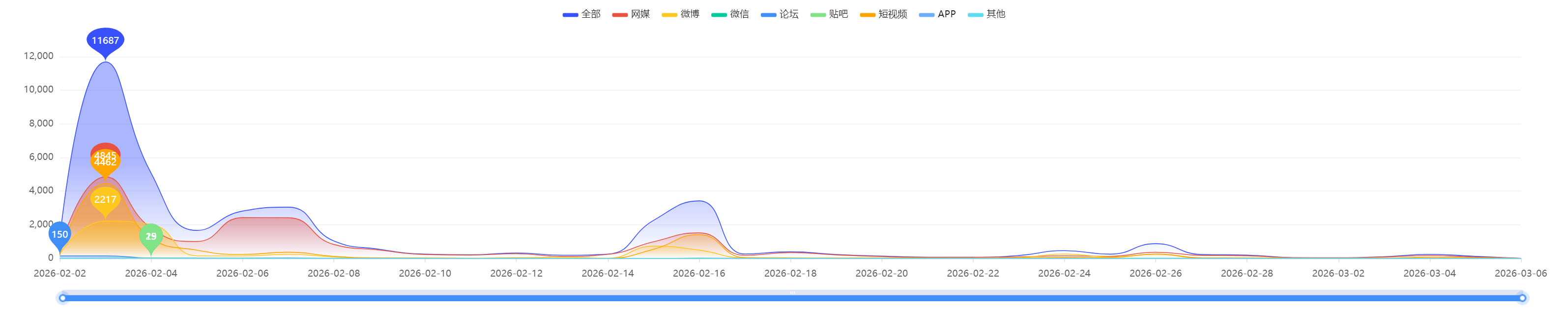Click the 其他 legend item
The width and height of the screenshot is (1568, 315).
click(x=986, y=14)
